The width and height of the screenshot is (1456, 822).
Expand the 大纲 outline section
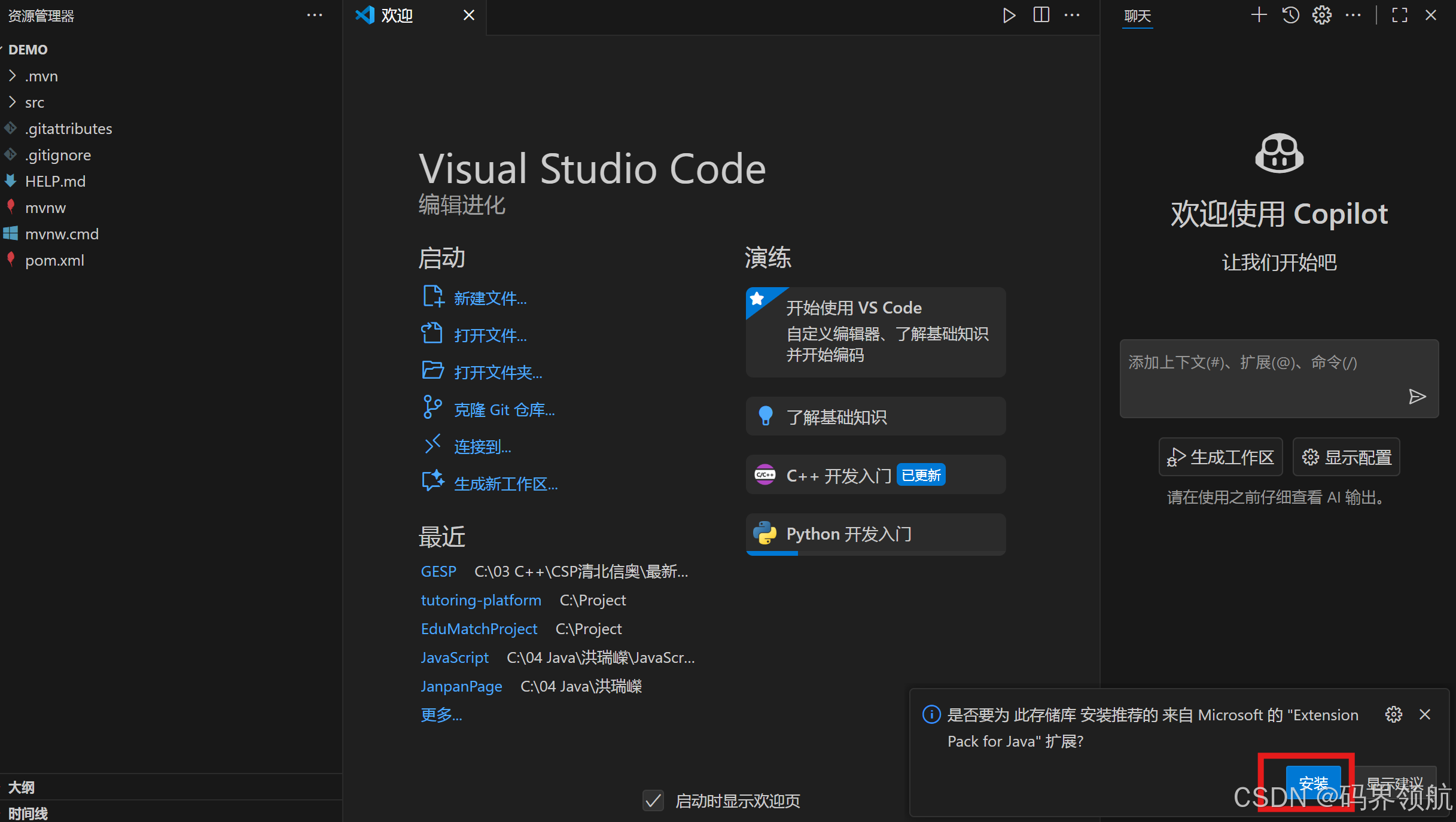(22, 787)
